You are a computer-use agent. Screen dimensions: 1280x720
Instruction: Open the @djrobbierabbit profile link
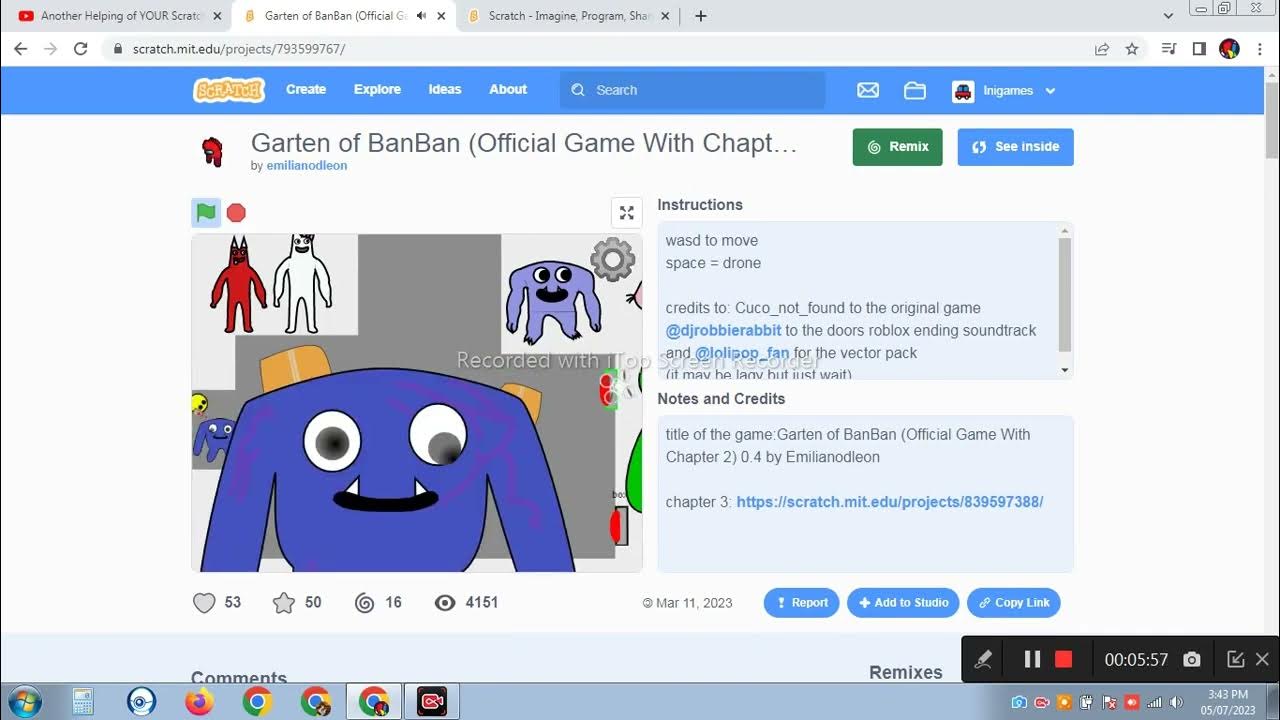tap(724, 330)
